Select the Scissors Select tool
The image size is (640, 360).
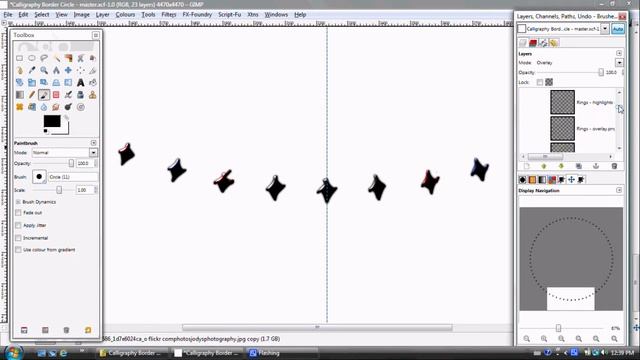coord(81,58)
